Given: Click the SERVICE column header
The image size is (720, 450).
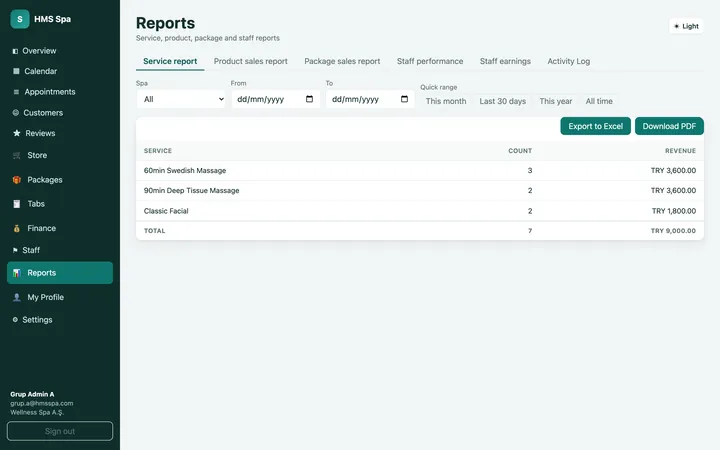Looking at the screenshot, I should click(158, 151).
